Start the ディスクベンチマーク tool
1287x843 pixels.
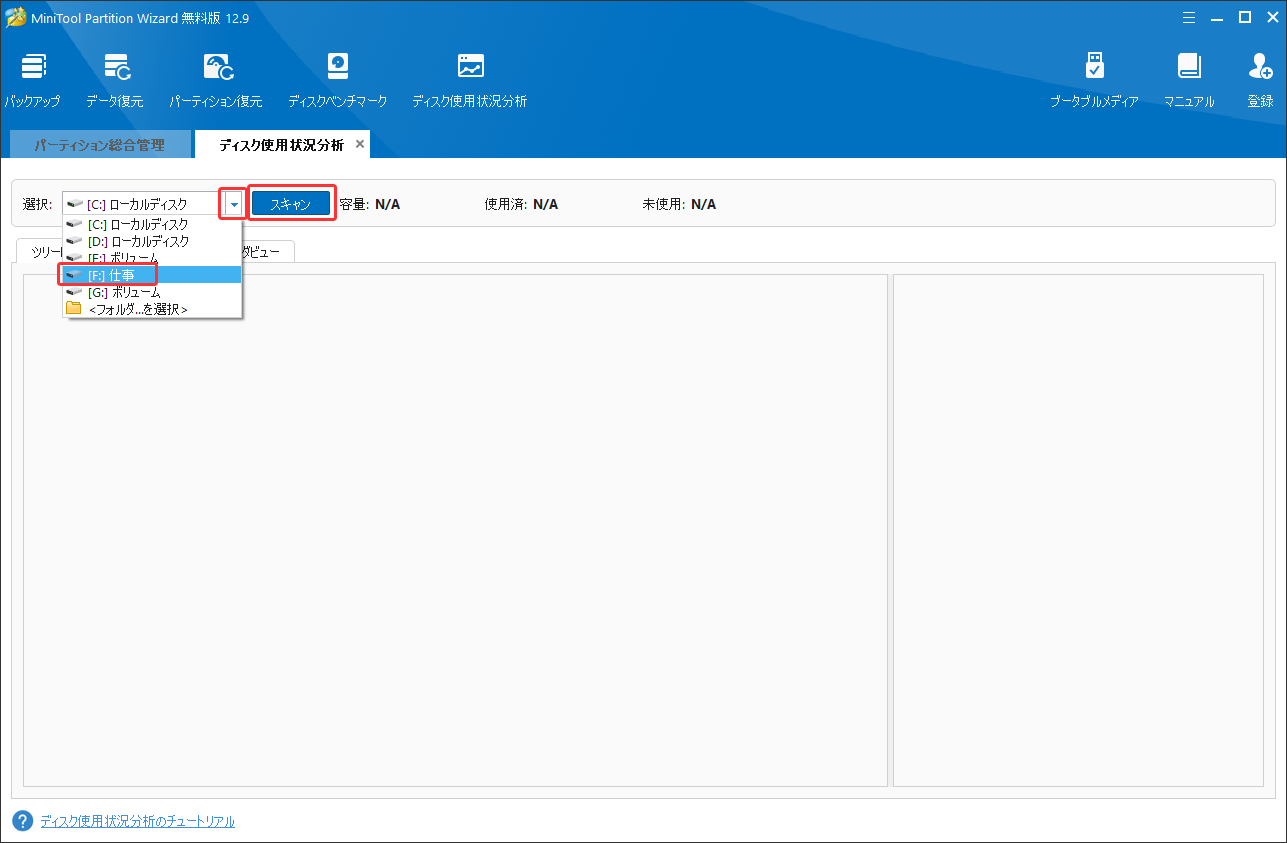tap(337, 80)
